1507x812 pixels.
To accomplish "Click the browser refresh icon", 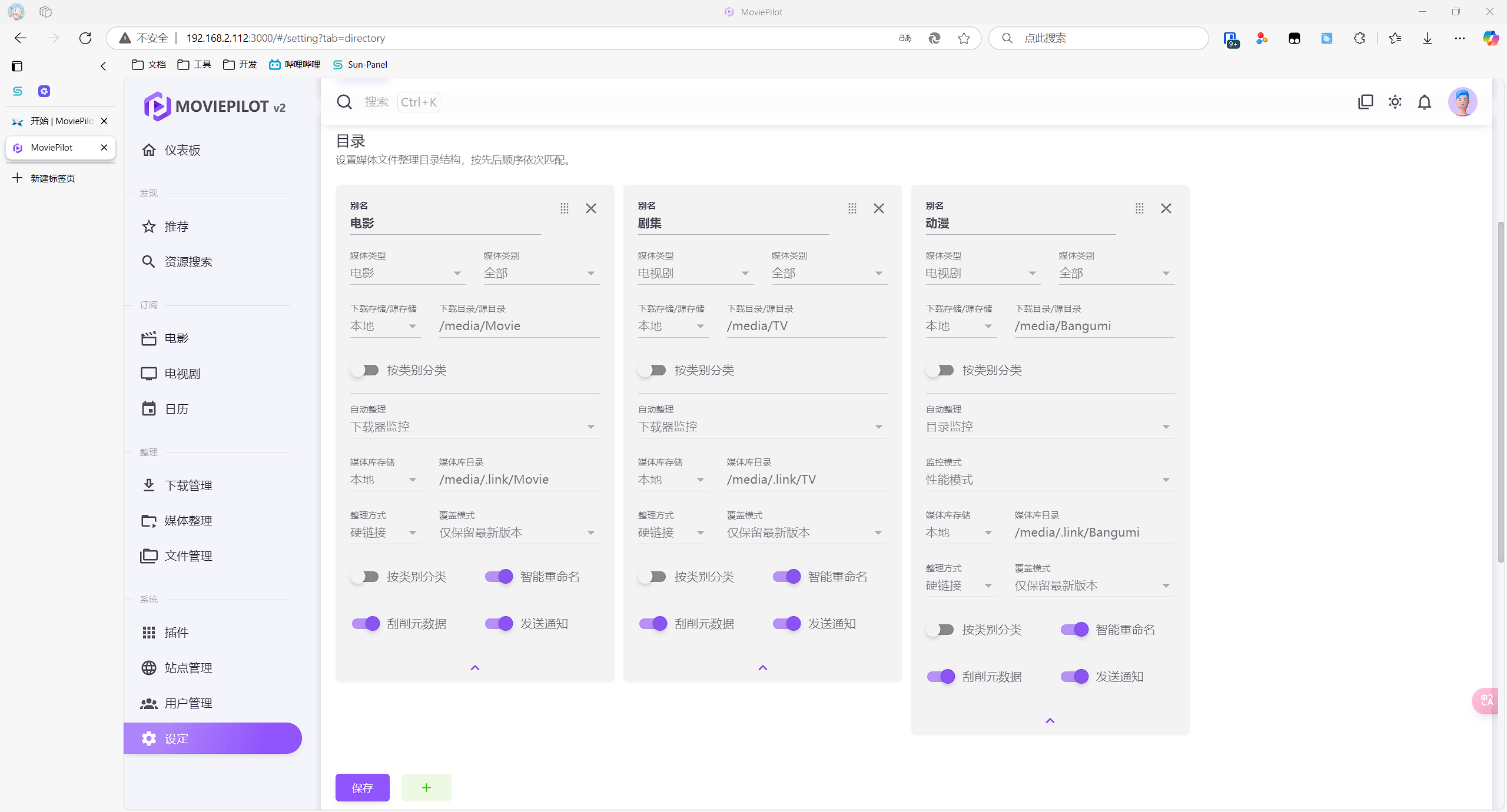I will tap(85, 38).
